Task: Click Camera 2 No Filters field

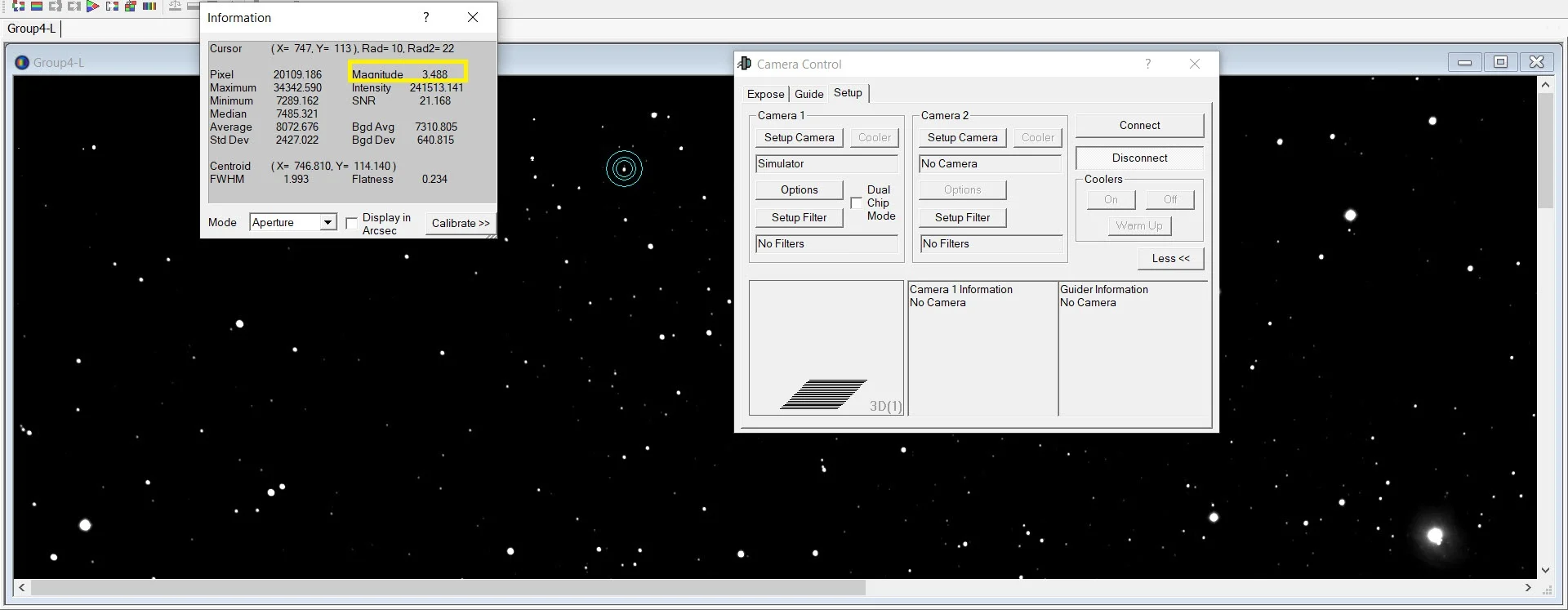Action: tap(990, 243)
